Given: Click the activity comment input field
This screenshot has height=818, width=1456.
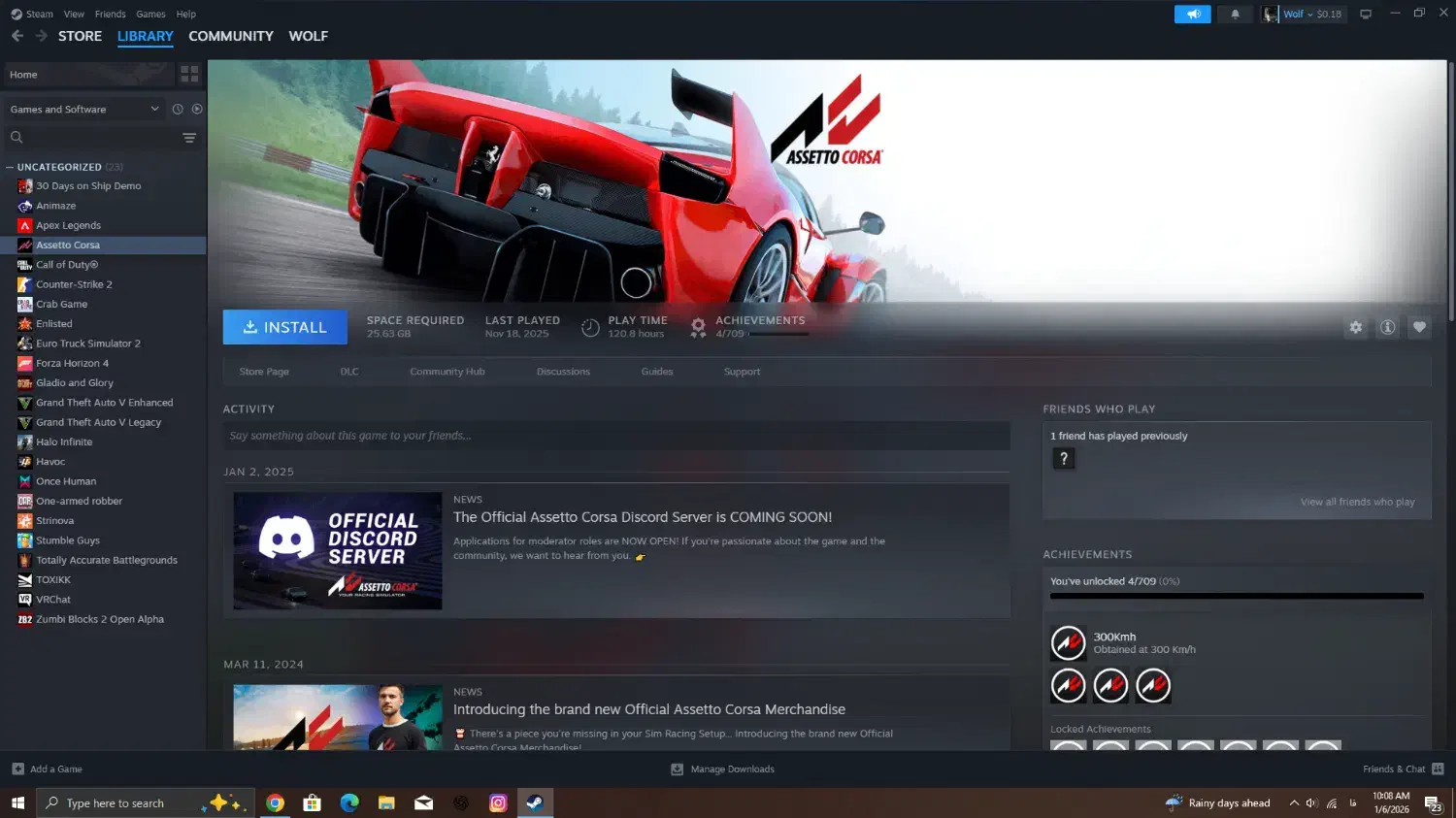Looking at the screenshot, I should point(615,436).
